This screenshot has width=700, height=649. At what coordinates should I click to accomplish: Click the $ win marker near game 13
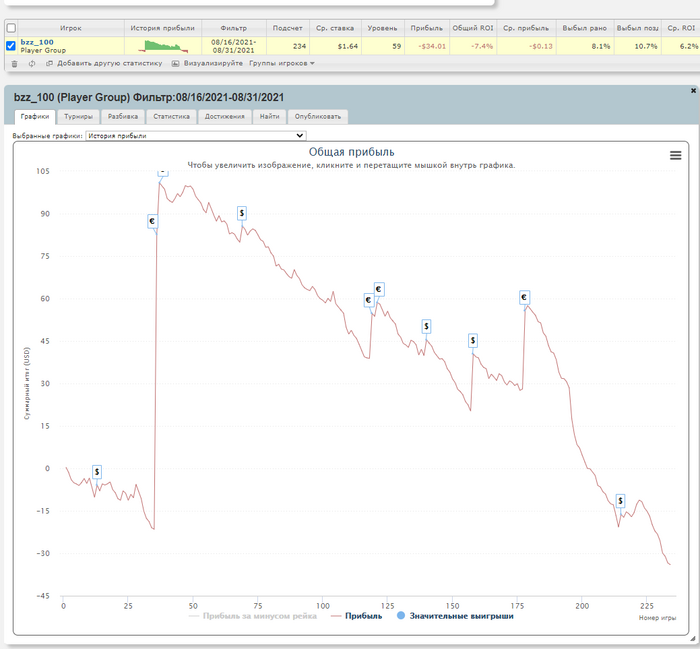pos(97,472)
